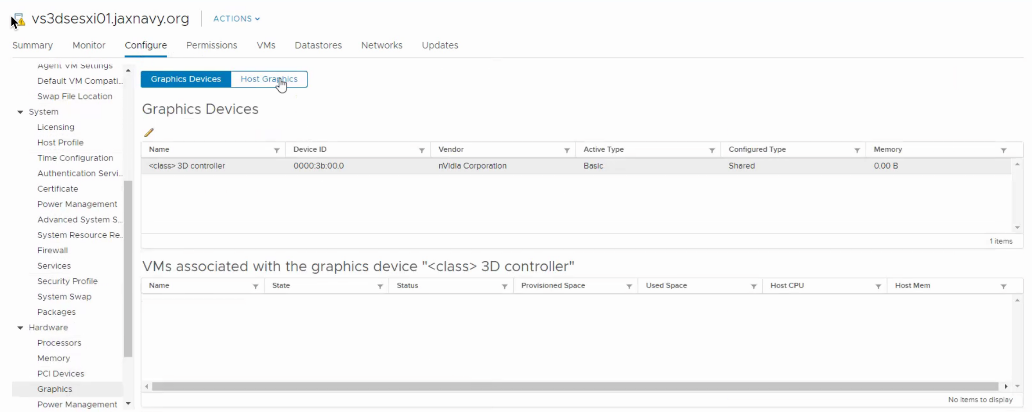Open filter for Provisioned Space column
The width and height of the screenshot is (1032, 412).
coord(629,286)
